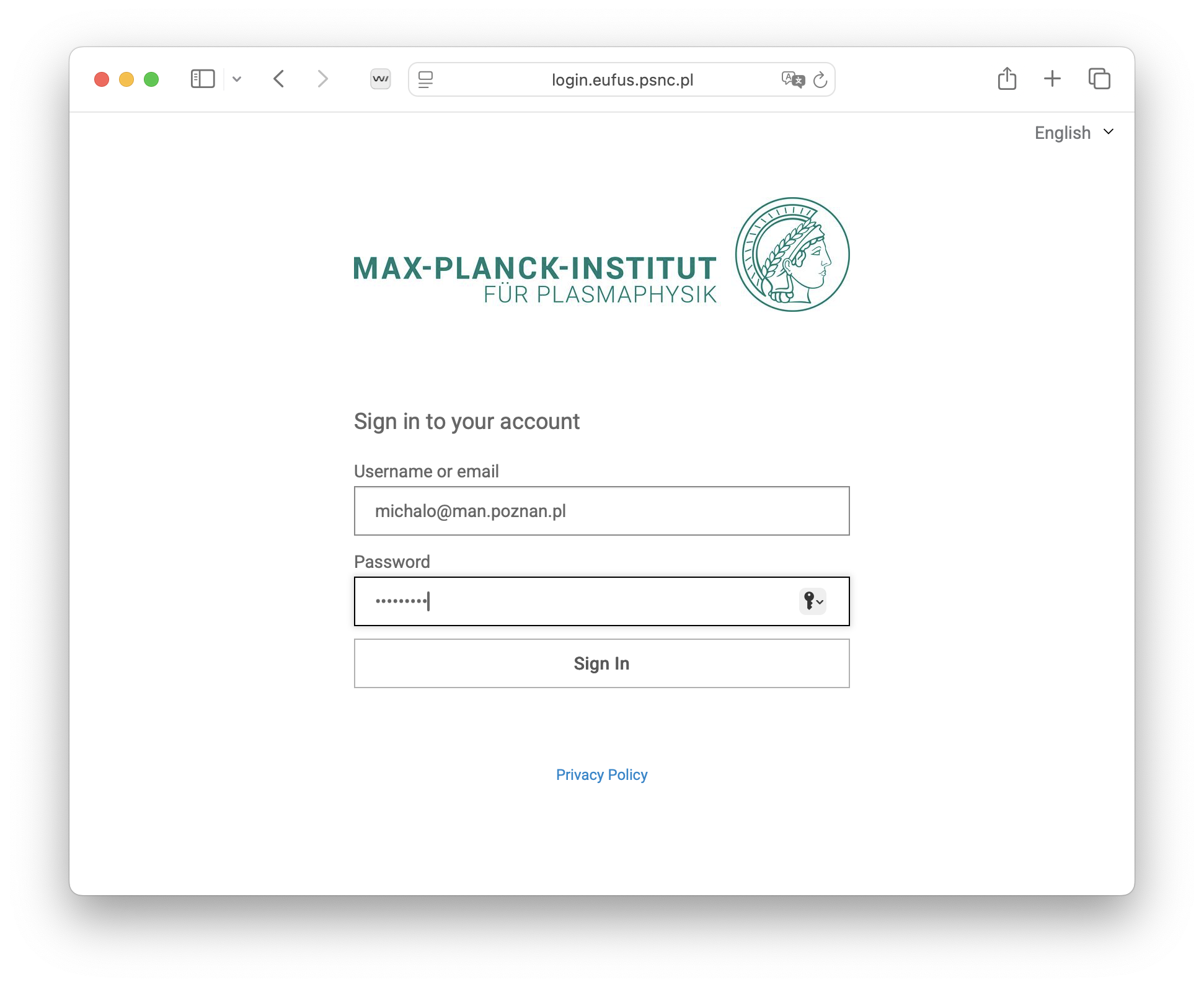Go back with the back arrow
The image size is (1204, 987).
[279, 79]
